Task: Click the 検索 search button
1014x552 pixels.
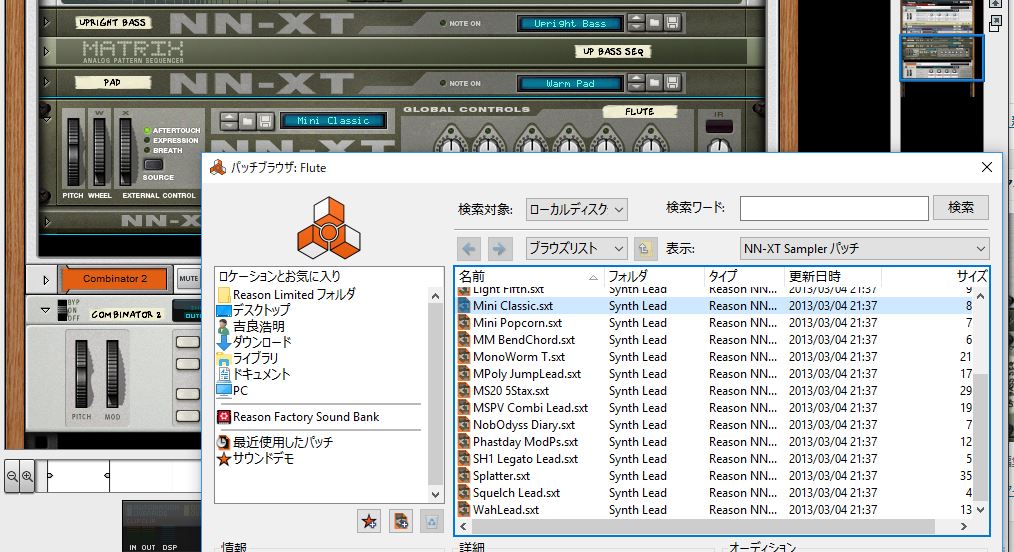Action: [961, 207]
